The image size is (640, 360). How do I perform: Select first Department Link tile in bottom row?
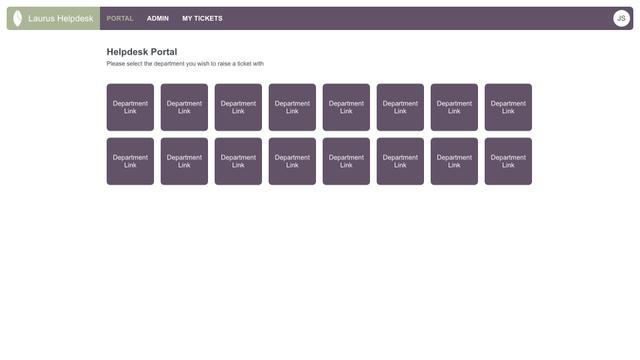[130, 161]
